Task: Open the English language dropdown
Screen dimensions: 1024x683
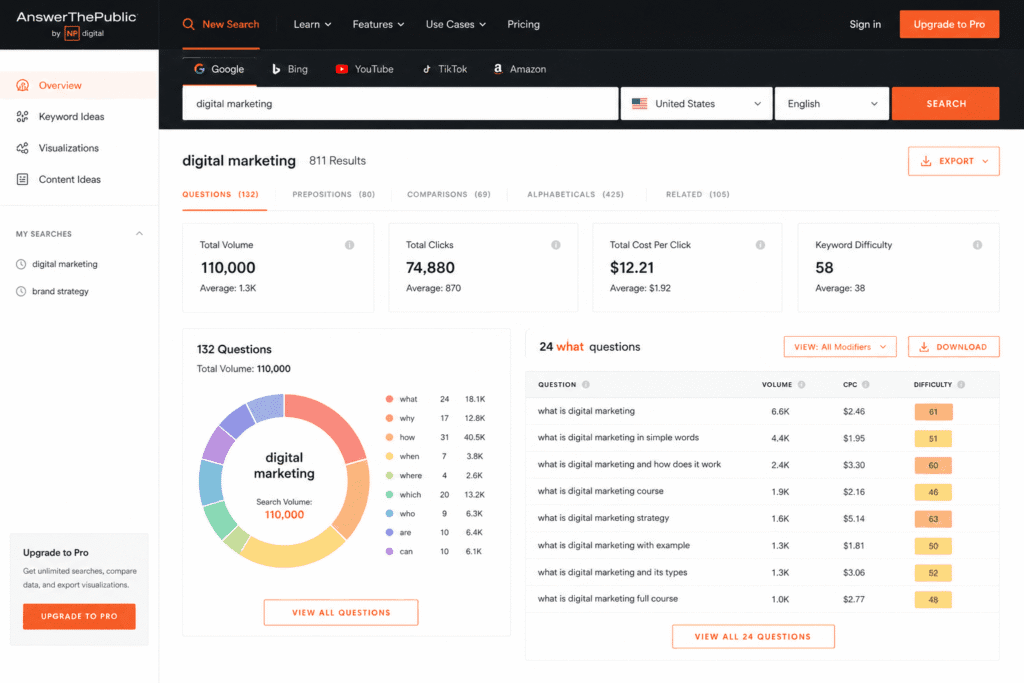Action: [831, 104]
